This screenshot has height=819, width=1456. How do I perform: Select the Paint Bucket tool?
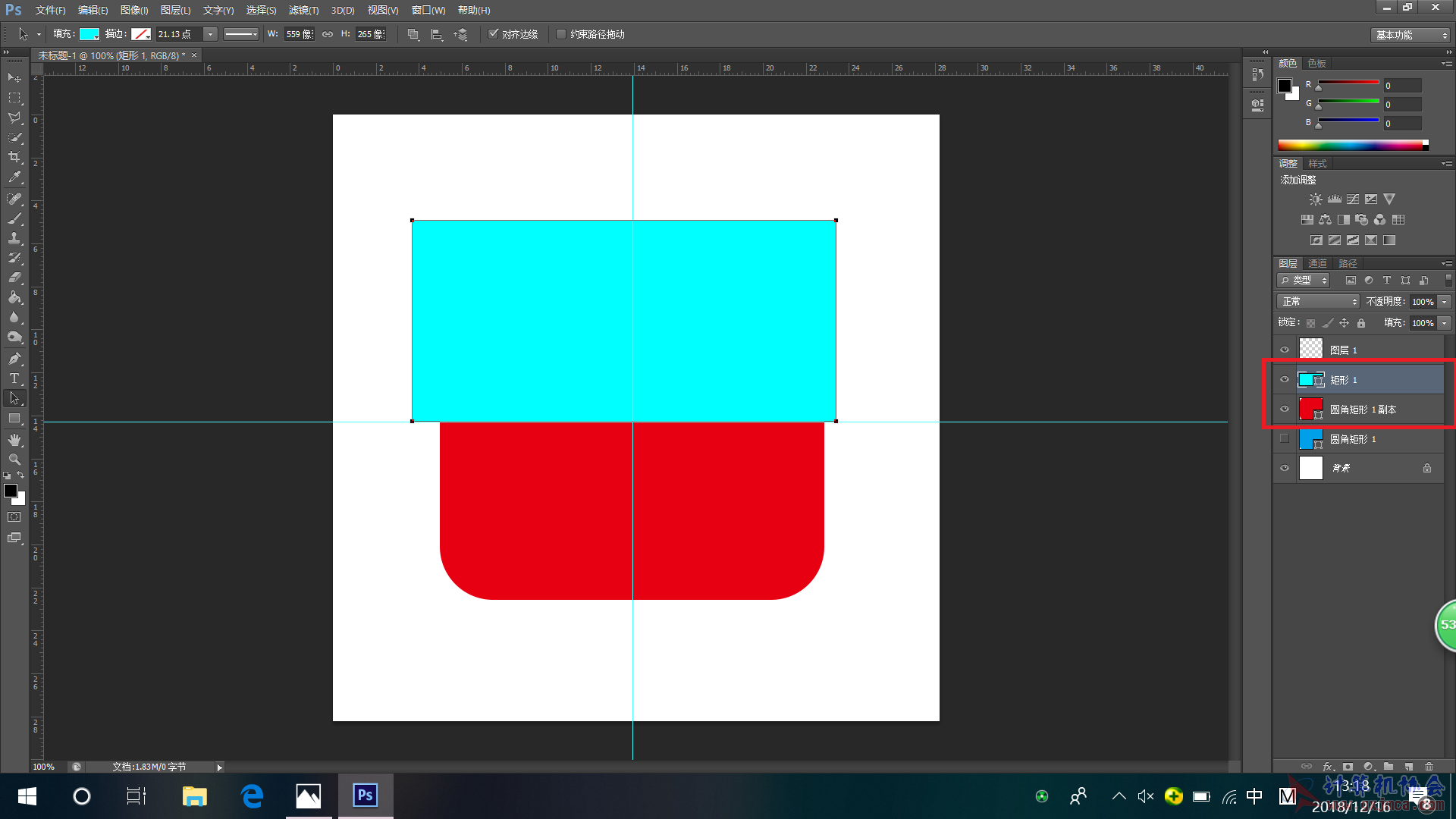(x=14, y=297)
